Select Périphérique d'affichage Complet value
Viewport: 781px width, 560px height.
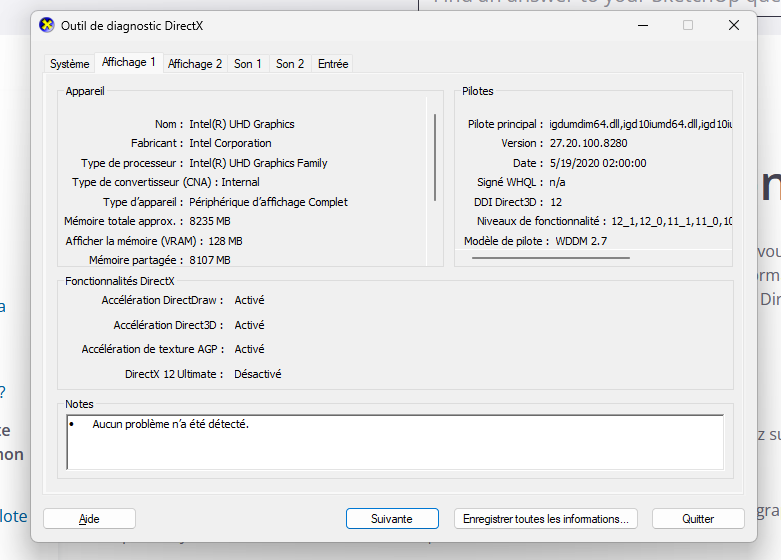click(x=268, y=202)
